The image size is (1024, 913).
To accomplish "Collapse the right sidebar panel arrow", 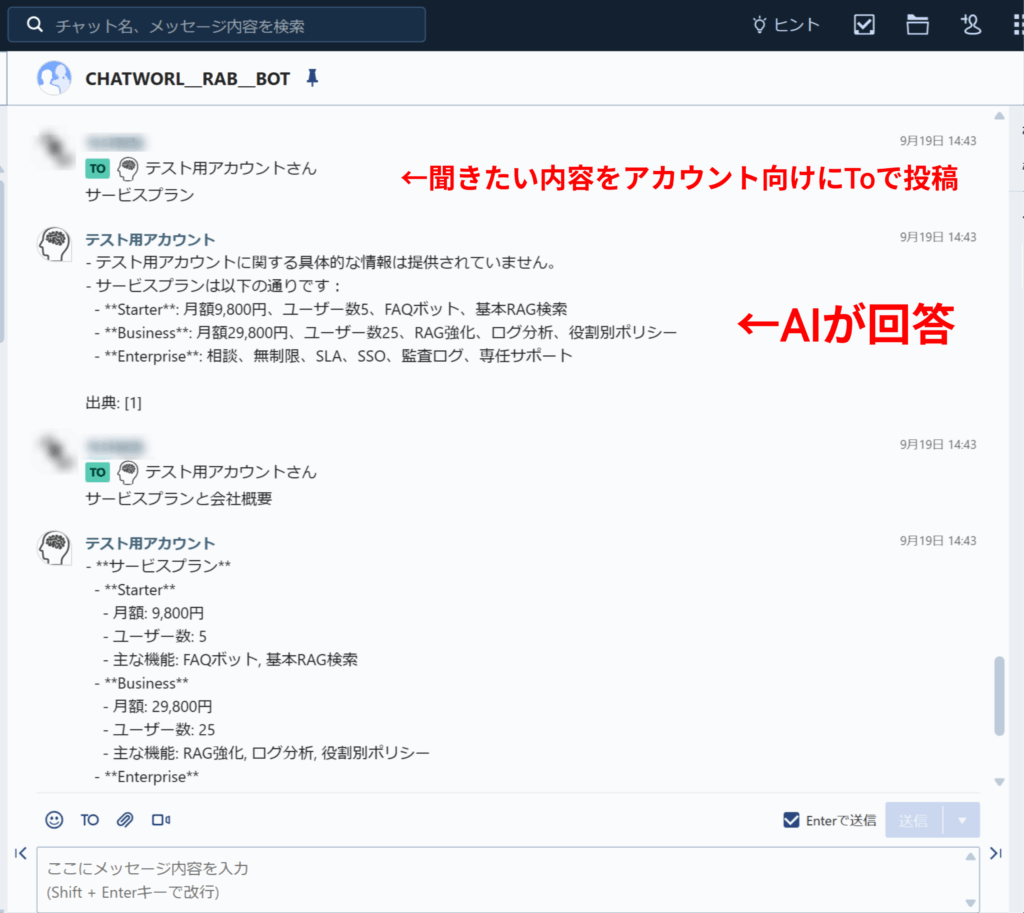I will coord(995,853).
